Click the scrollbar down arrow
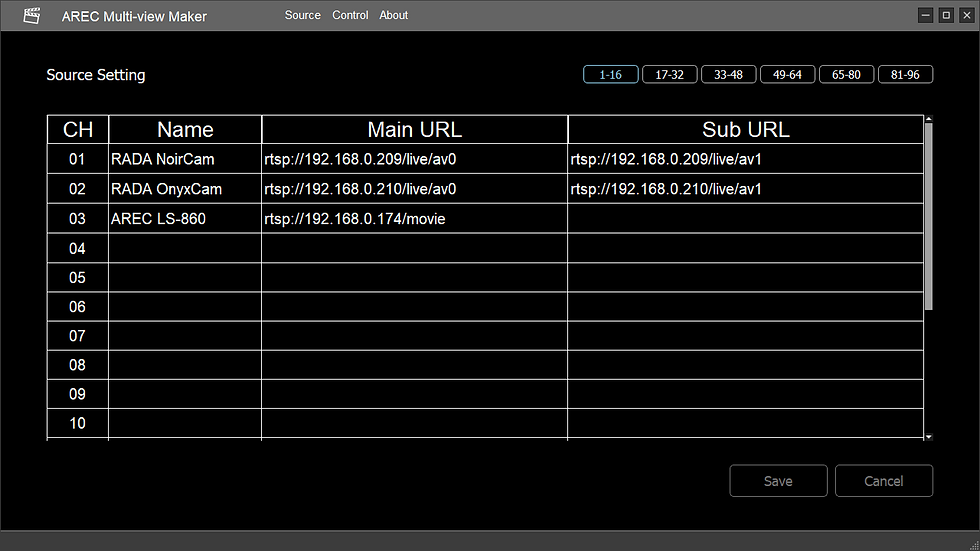Image resolution: width=980 pixels, height=551 pixels. (x=929, y=437)
